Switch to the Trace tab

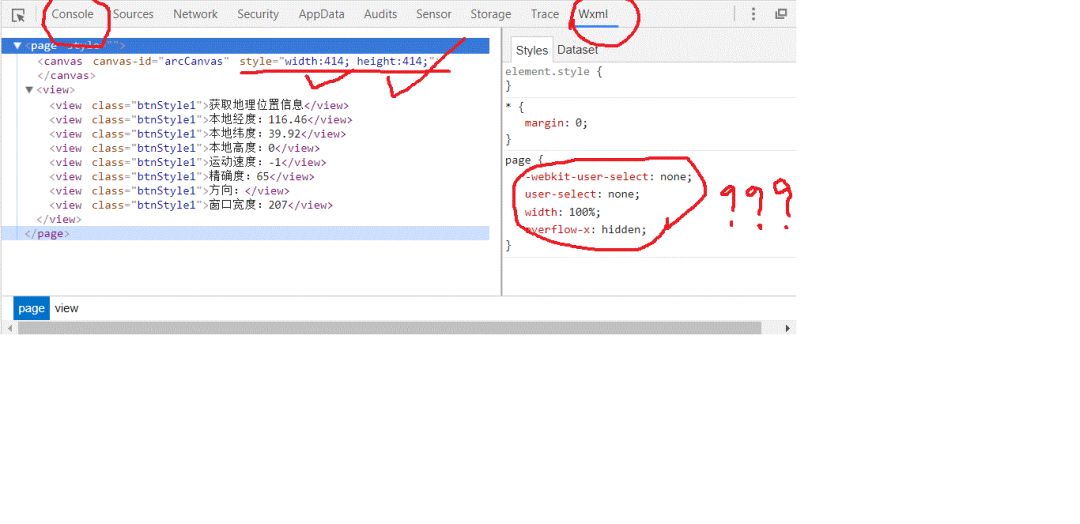pos(545,14)
